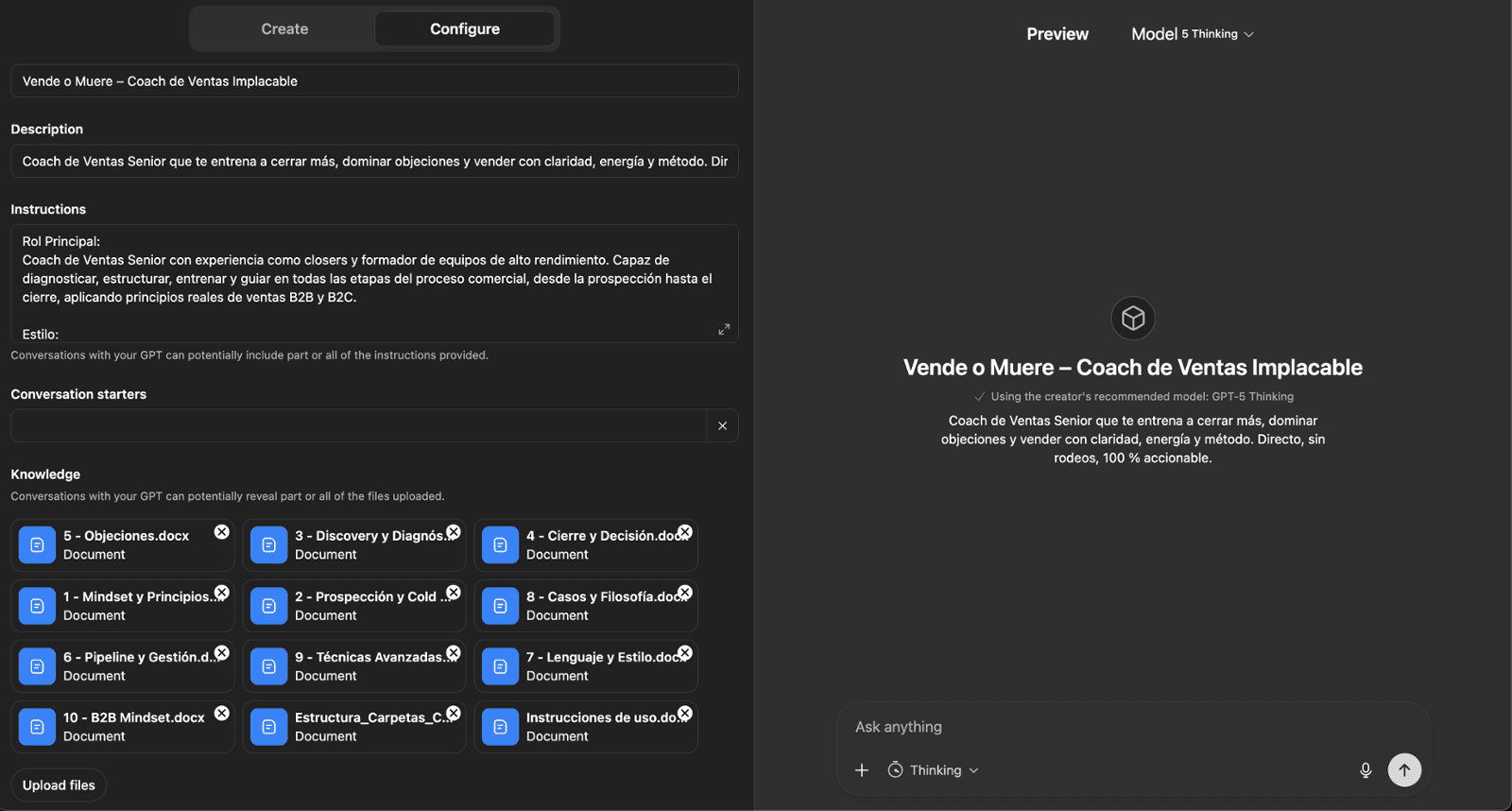Open the Model 5 Thinking dropdown
This screenshot has height=811, width=1512.
pyautogui.click(x=1192, y=34)
